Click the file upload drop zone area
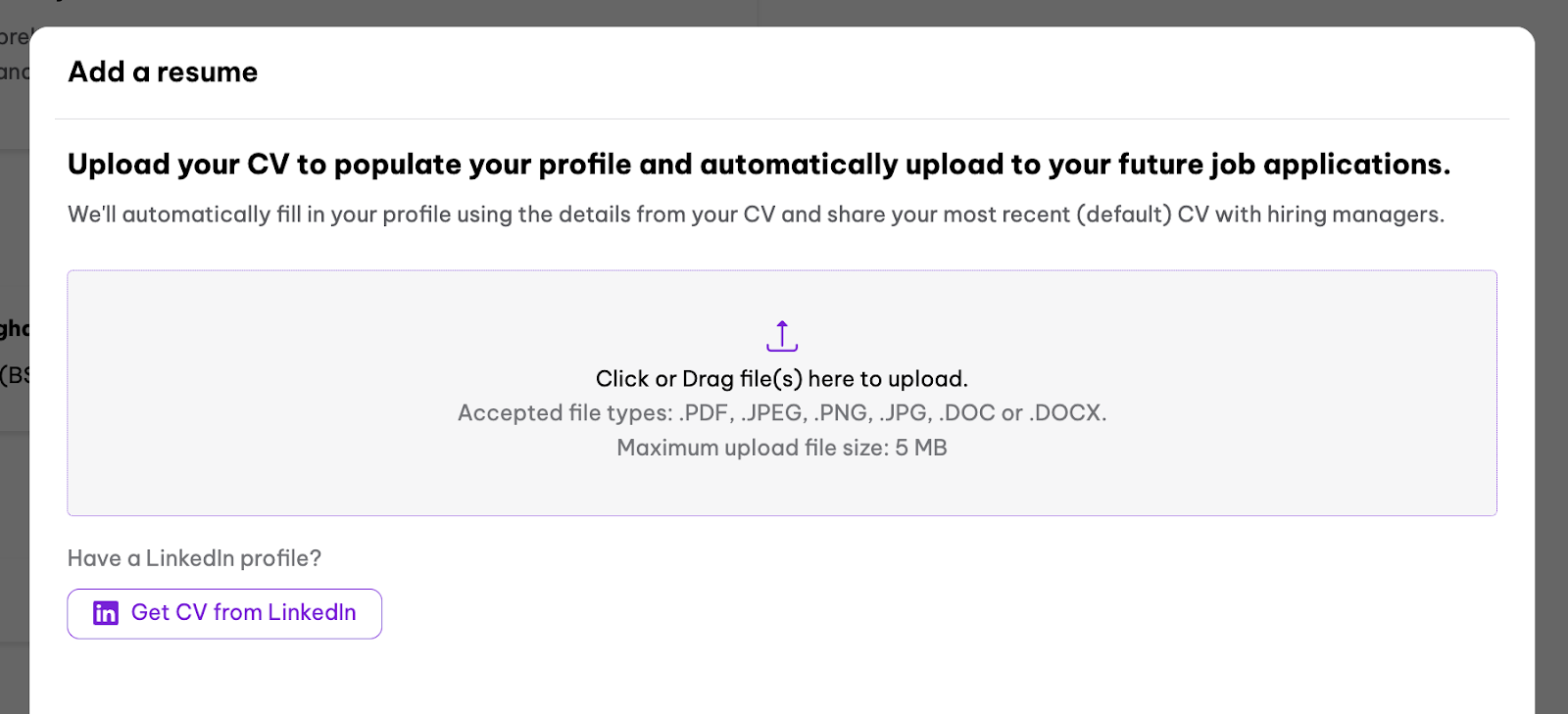Screen dimensions: 1568x714 tap(782, 393)
